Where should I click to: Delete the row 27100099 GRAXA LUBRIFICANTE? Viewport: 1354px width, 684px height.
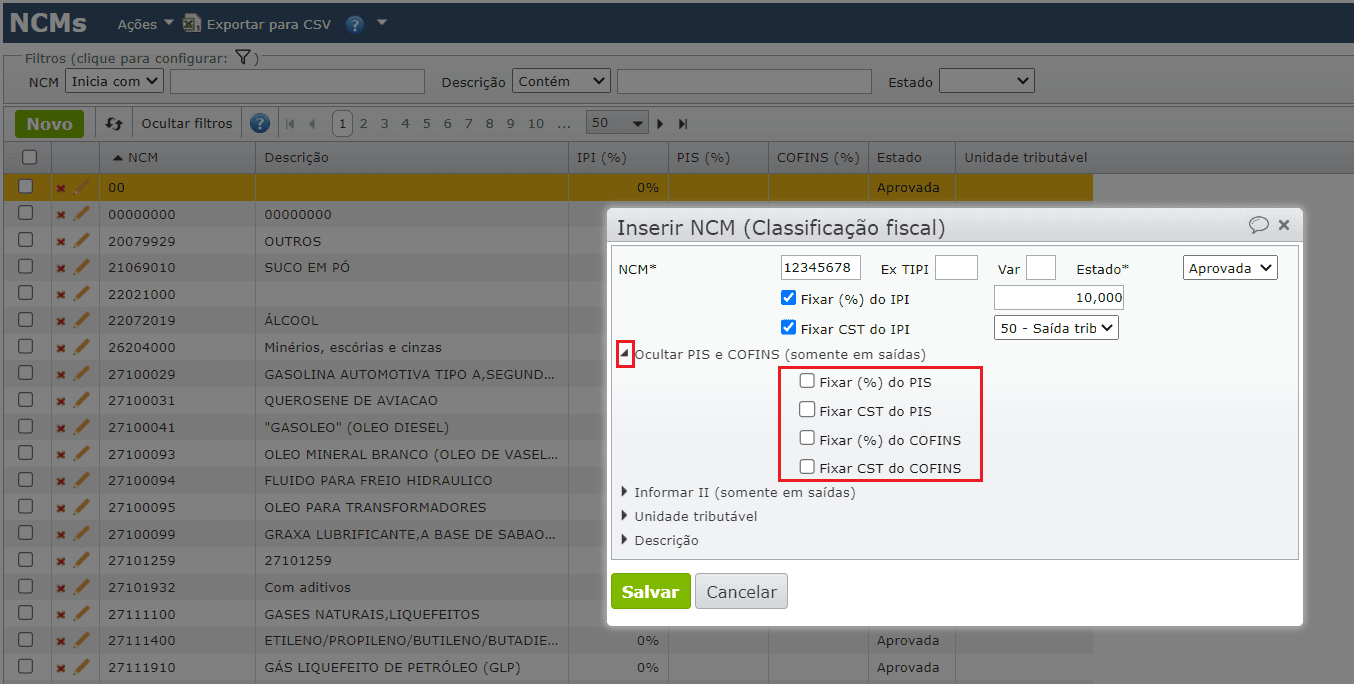pyautogui.click(x=61, y=534)
